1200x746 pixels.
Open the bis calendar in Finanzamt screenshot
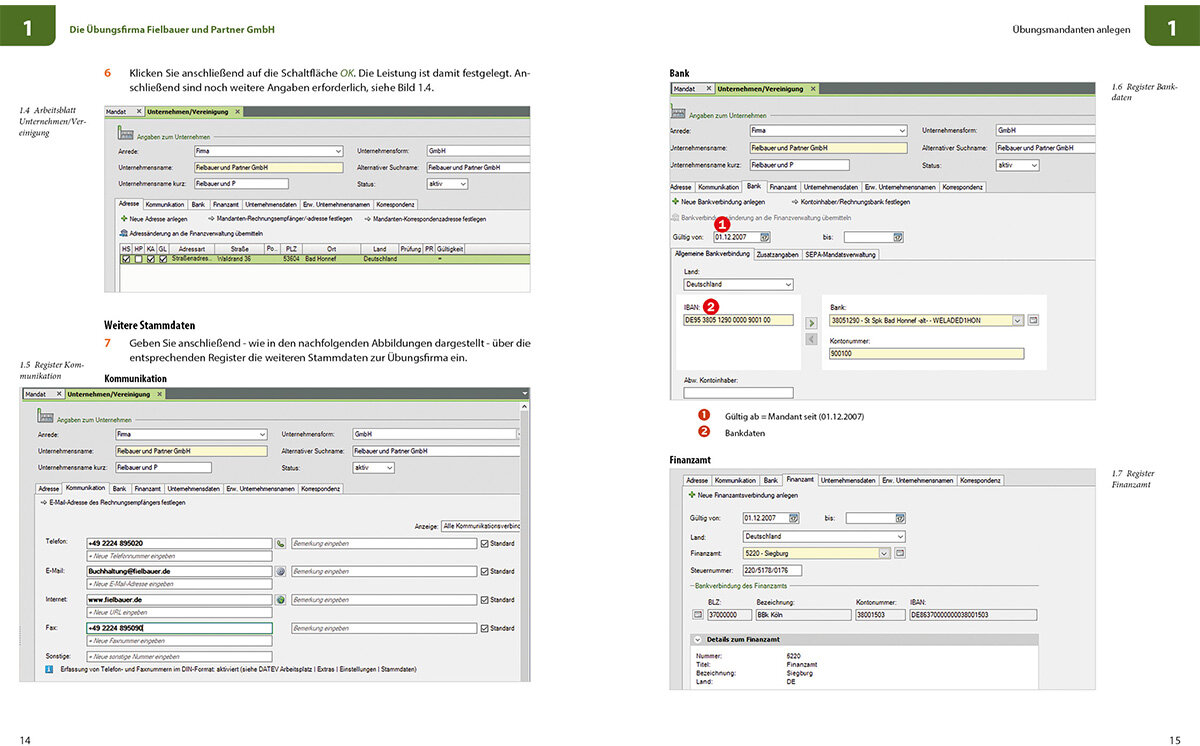[x=899, y=518]
